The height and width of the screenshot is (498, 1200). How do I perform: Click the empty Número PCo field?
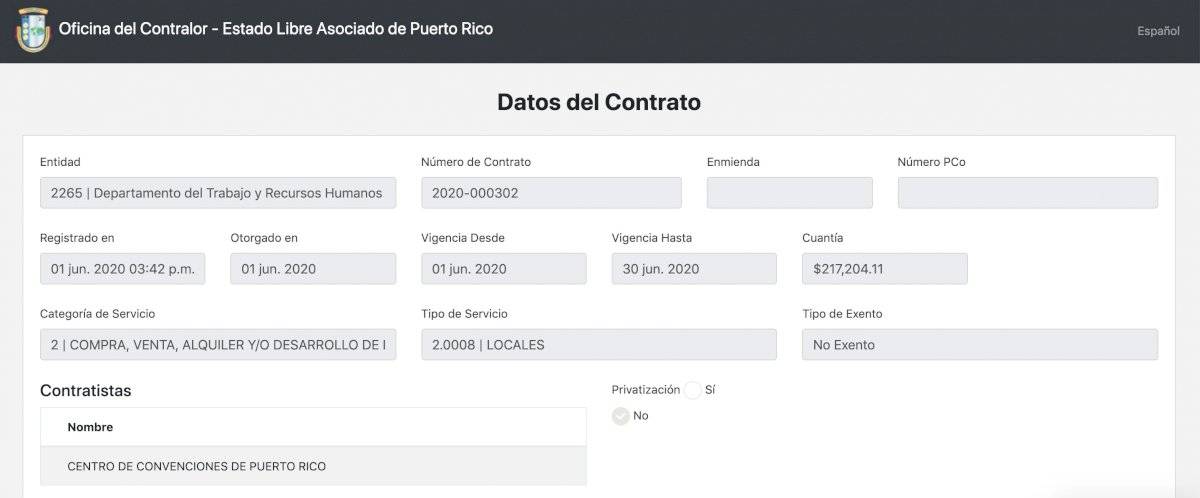coord(1028,193)
